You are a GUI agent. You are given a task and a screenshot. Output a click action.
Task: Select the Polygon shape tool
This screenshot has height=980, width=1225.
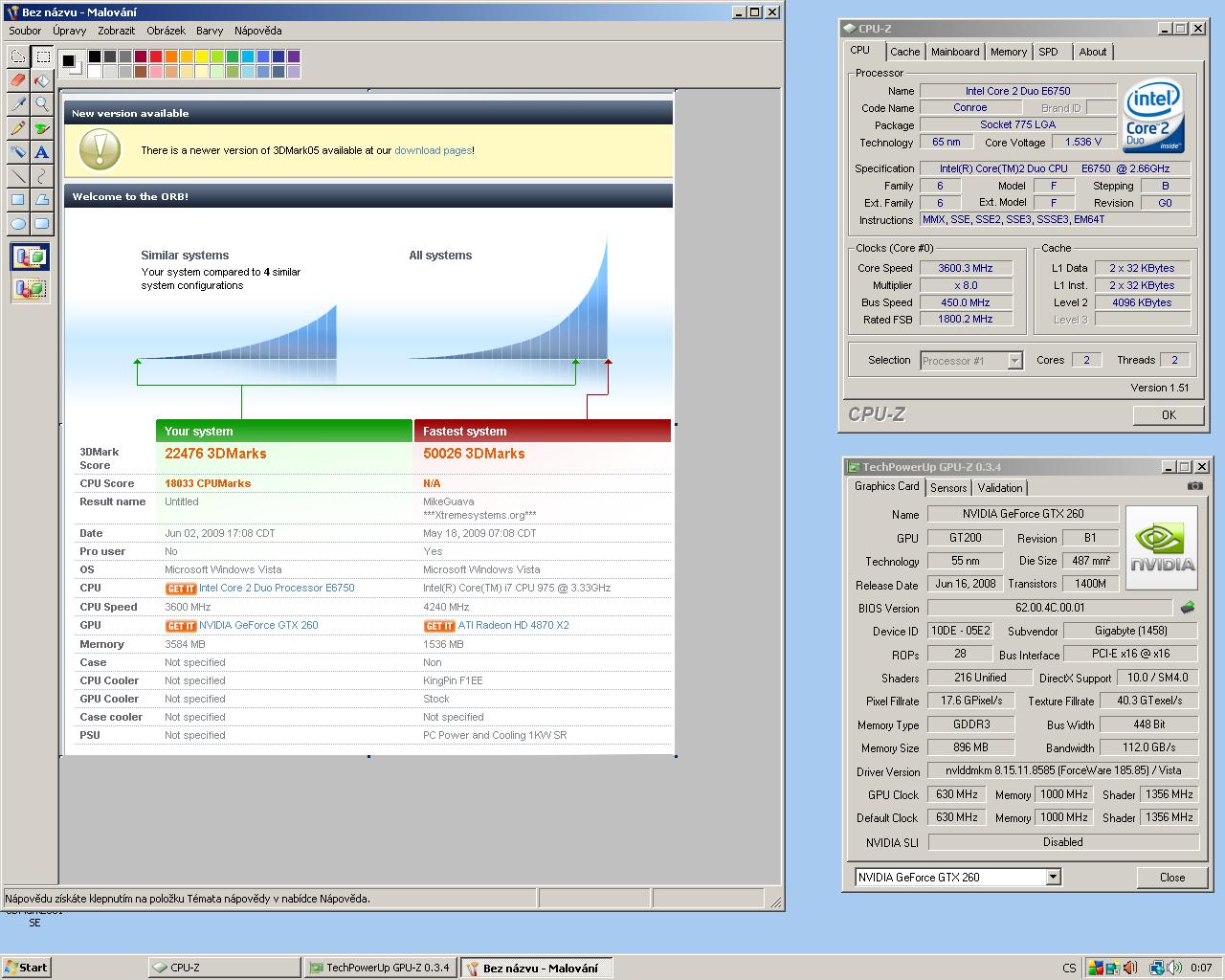pyautogui.click(x=41, y=200)
